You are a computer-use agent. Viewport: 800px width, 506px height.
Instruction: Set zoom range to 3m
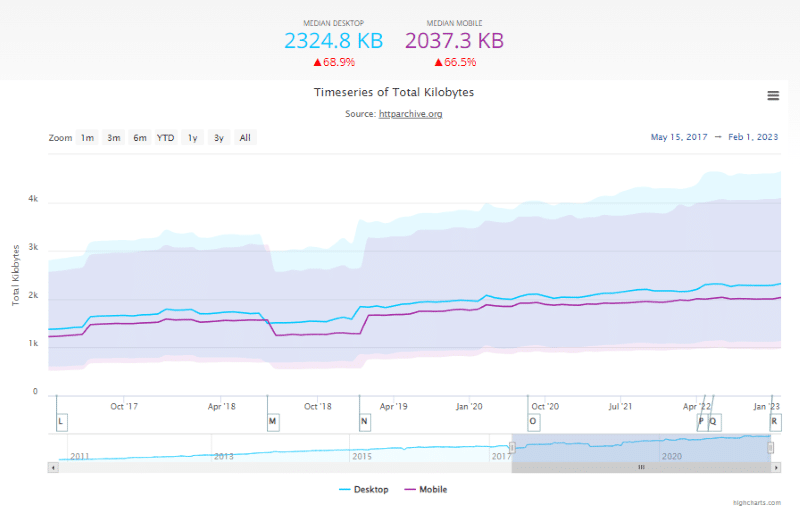114,138
